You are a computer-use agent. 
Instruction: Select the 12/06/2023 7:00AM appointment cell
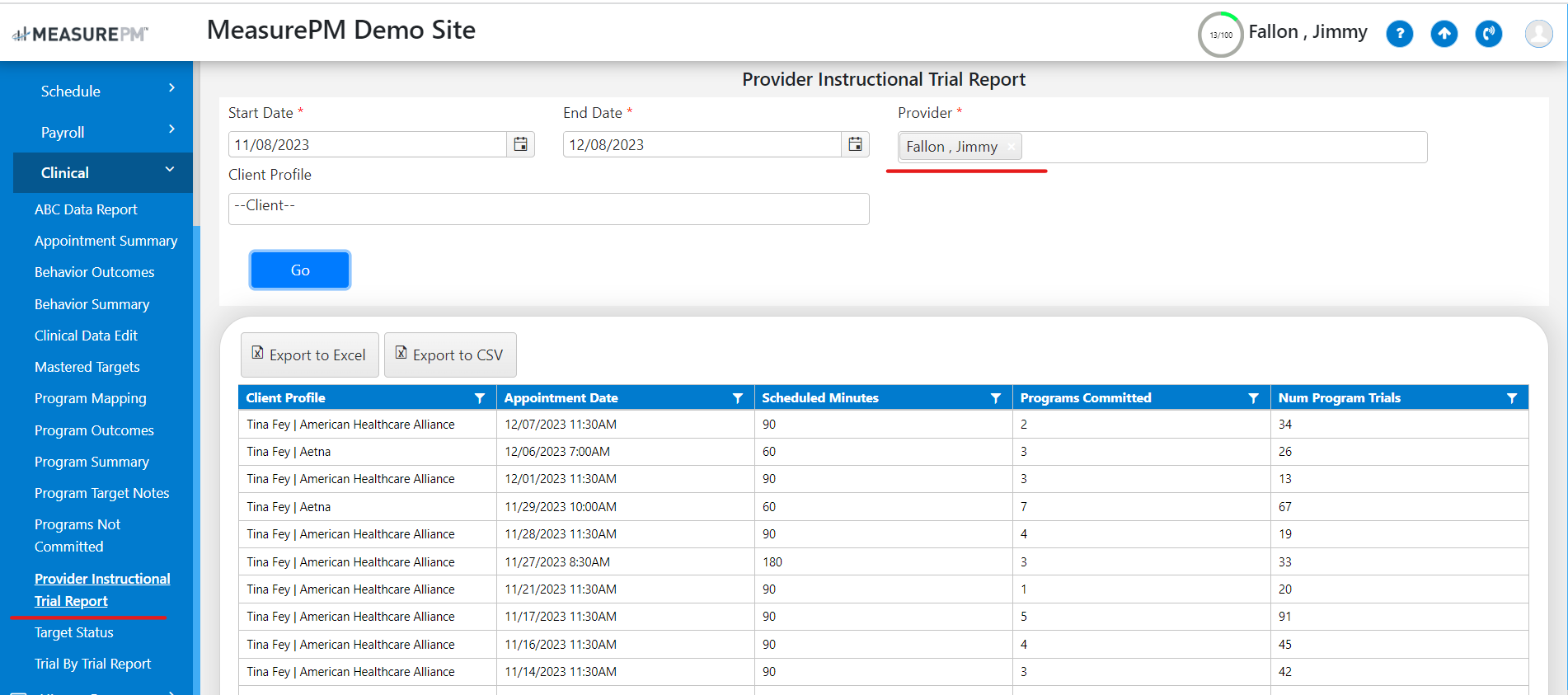626,452
